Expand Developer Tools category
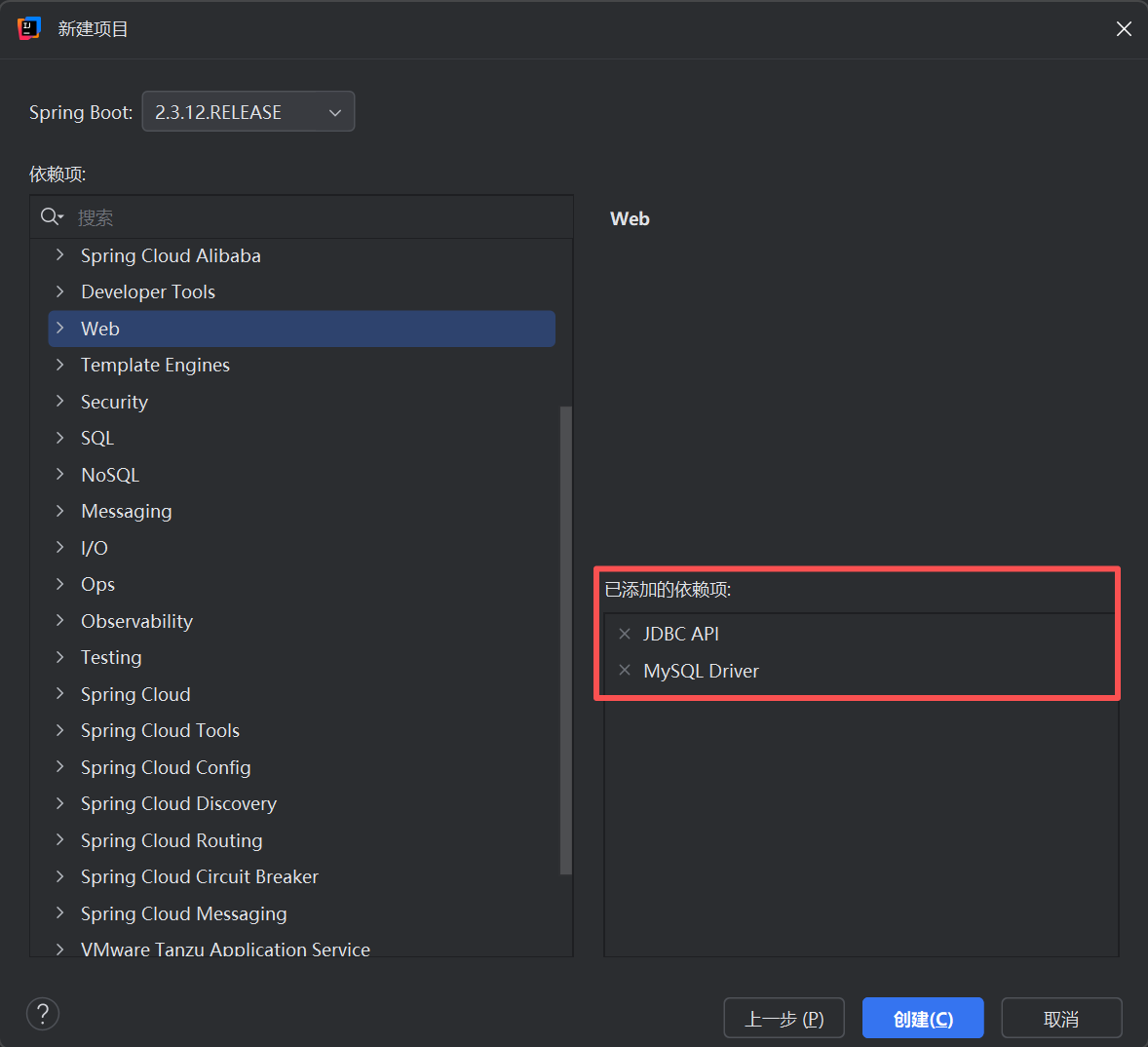 click(60, 291)
